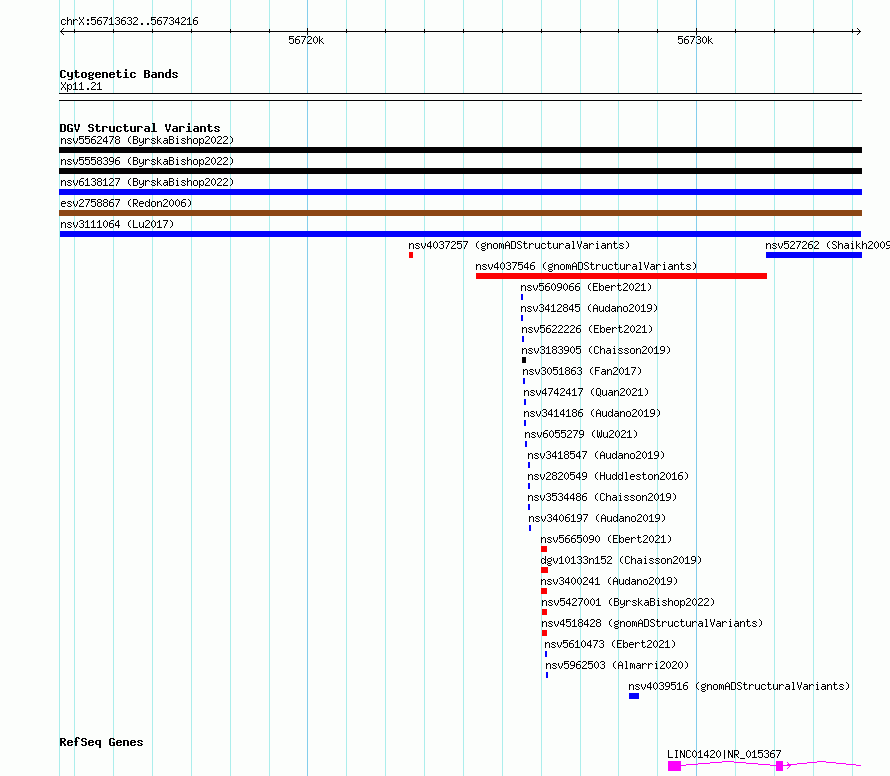Select nsv5609066 (Ebert2021) variant
Viewport: 890px width, 776px height.
pos(586,287)
